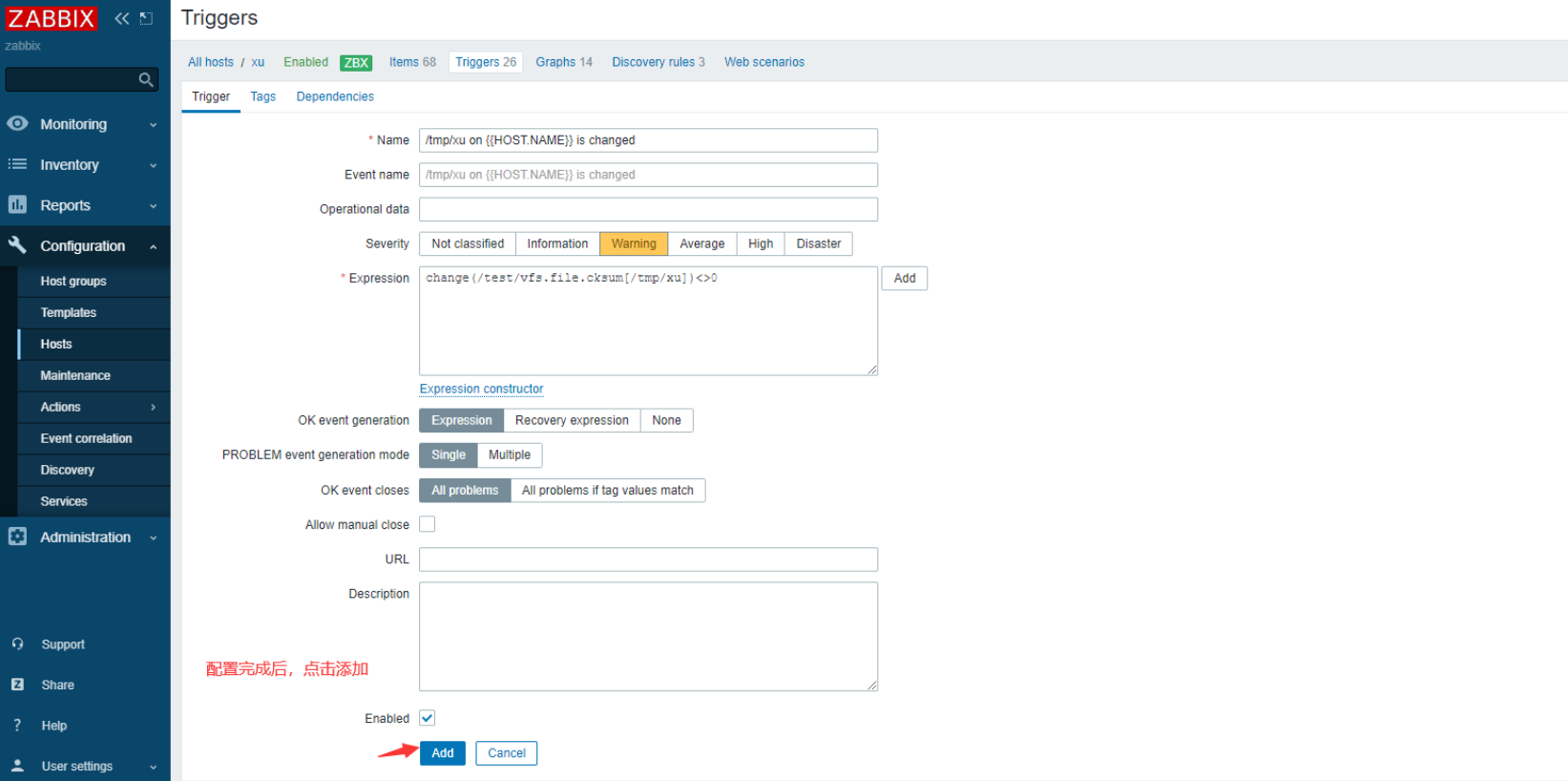Click the Description text area
Viewport: 1568px width, 781px height.
648,637
